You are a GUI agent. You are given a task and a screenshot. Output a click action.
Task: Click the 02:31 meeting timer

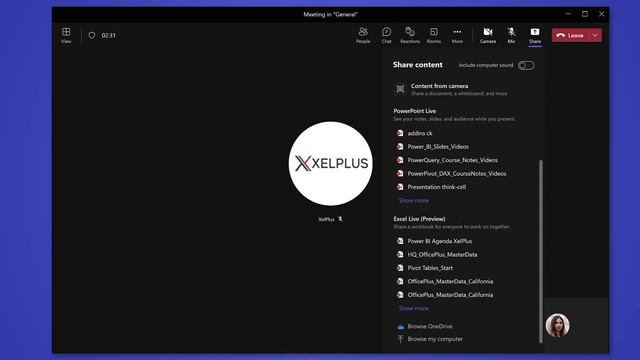[109, 36]
